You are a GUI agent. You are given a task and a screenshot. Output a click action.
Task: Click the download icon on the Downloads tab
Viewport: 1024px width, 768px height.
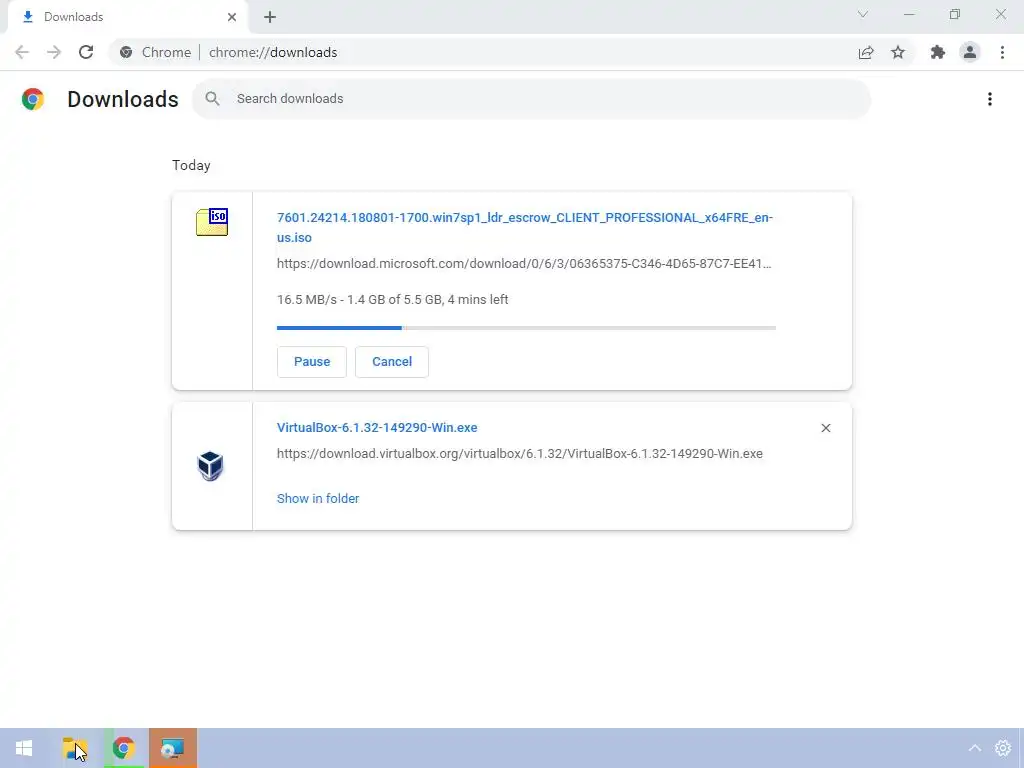[x=28, y=17]
